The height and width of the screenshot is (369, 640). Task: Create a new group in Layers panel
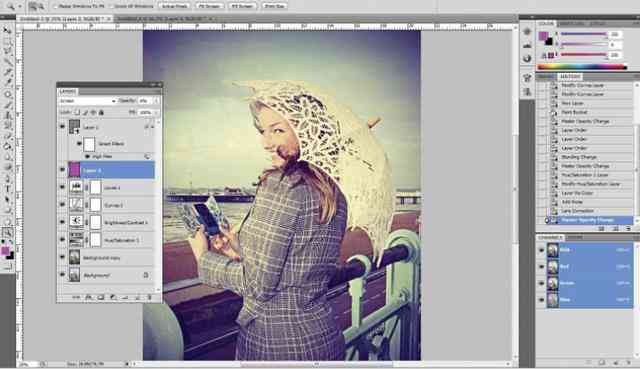coord(125,298)
